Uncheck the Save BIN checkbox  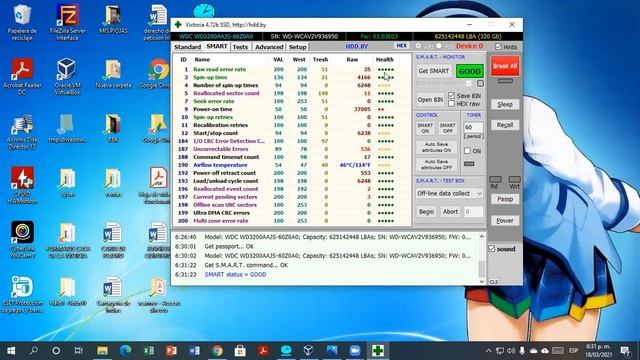point(451,95)
